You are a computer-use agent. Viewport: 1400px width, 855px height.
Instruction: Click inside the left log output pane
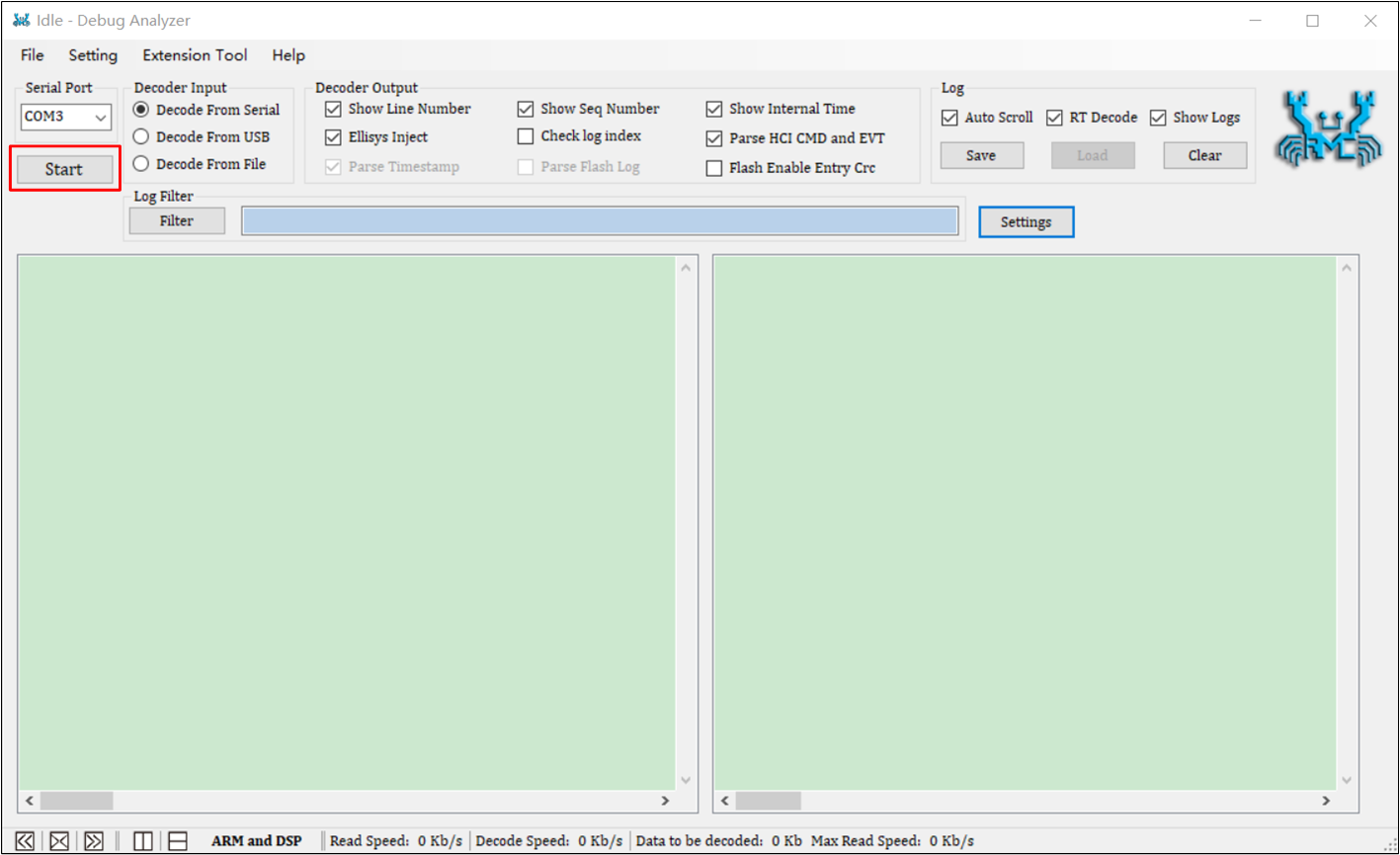347,523
